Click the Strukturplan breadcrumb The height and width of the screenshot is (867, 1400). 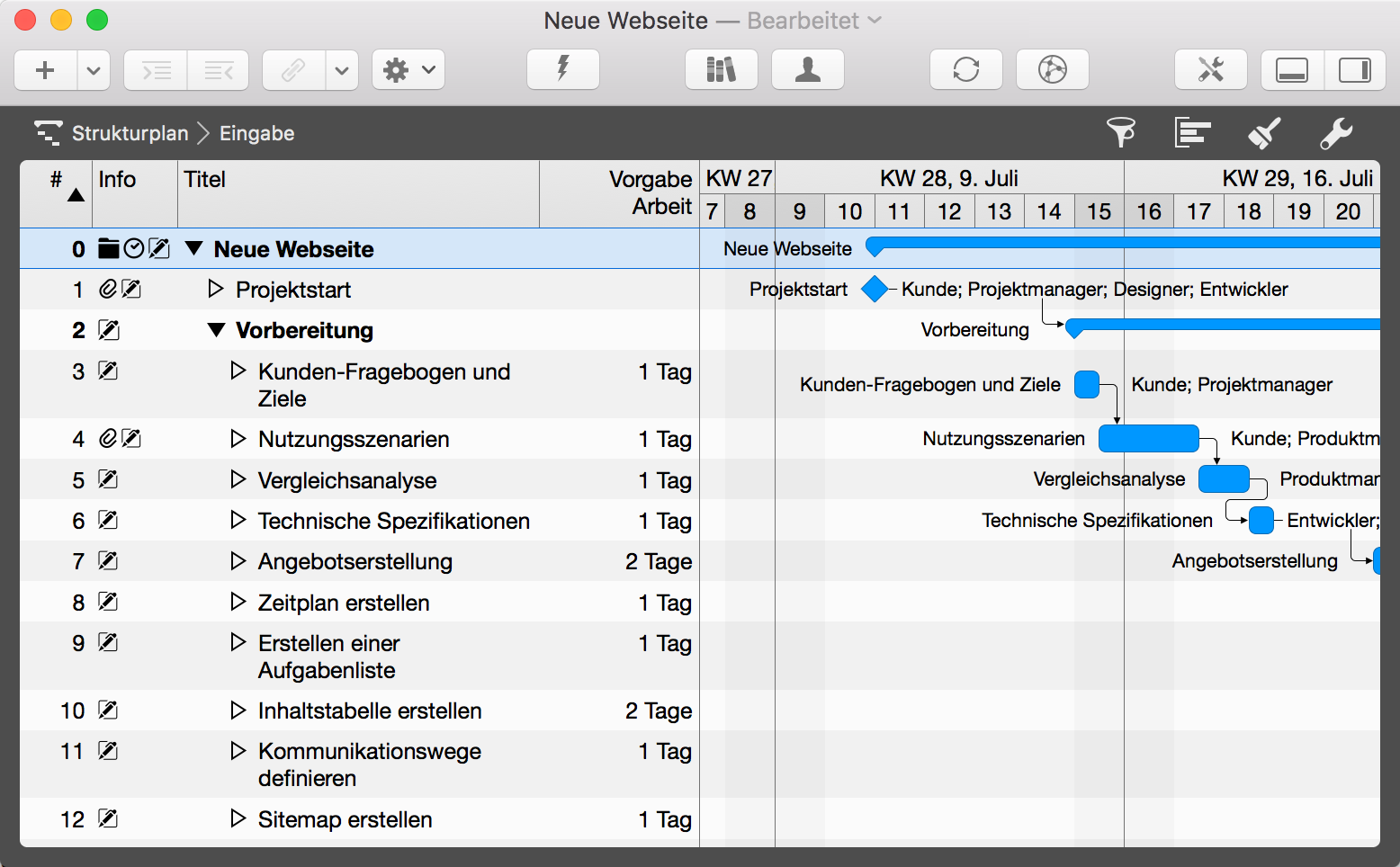pyautogui.click(x=130, y=133)
